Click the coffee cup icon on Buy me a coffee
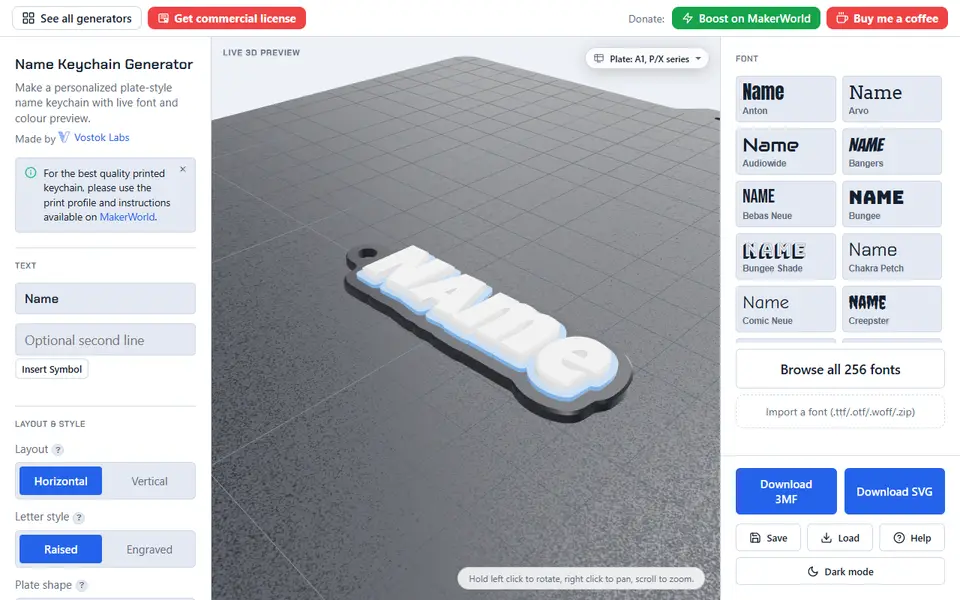The height and width of the screenshot is (600, 960). coord(842,18)
